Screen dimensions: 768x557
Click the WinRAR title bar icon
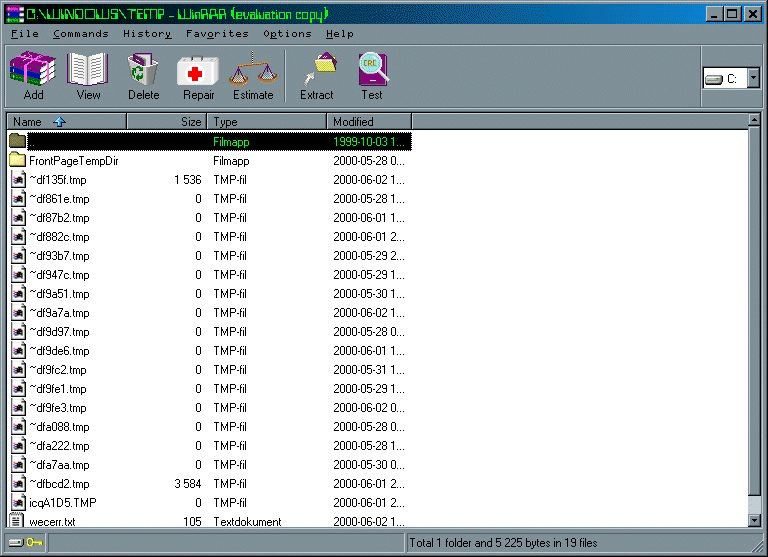(x=14, y=14)
